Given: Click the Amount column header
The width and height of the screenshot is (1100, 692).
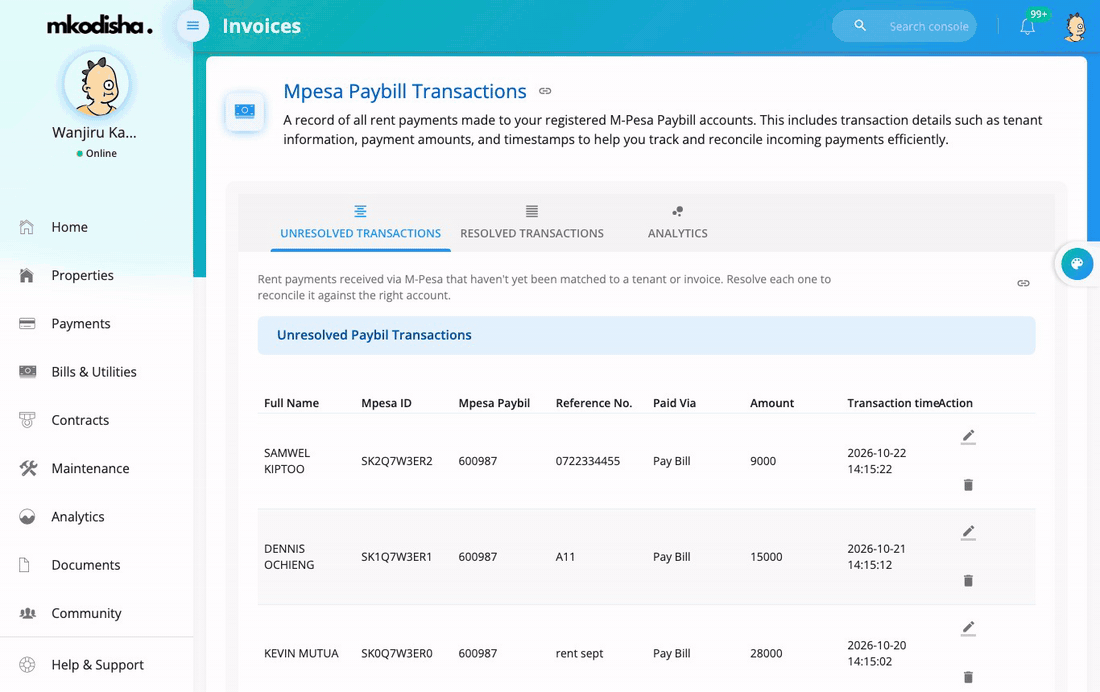Looking at the screenshot, I should (772, 403).
